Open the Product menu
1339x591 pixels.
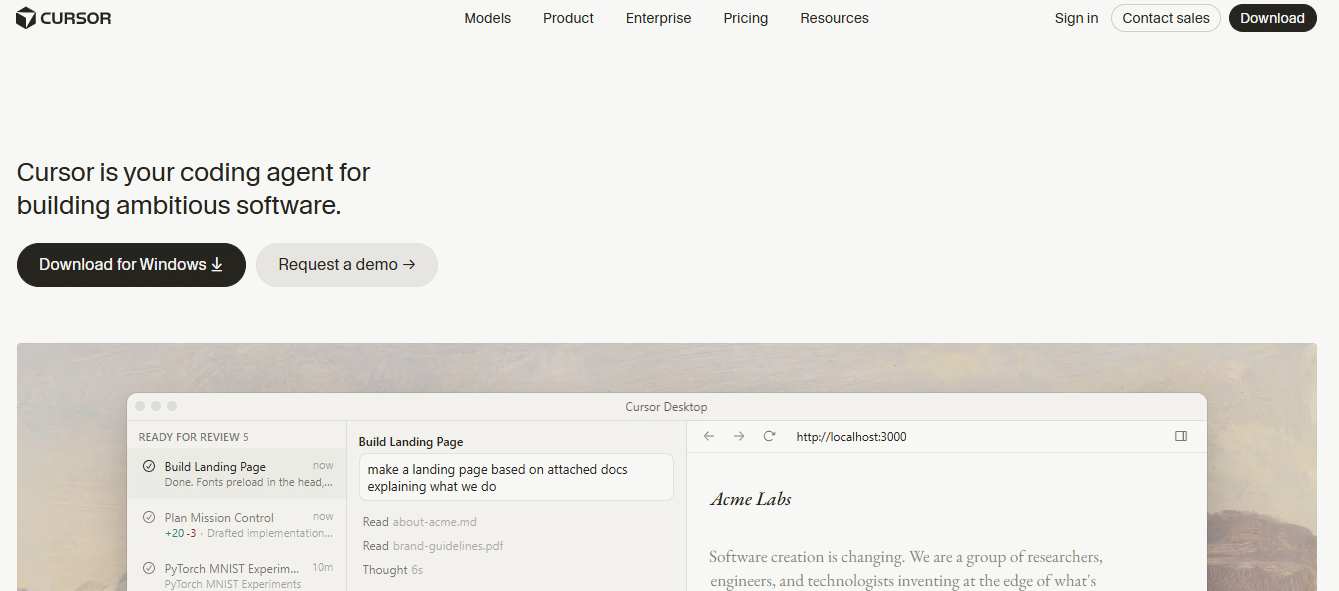pos(568,18)
